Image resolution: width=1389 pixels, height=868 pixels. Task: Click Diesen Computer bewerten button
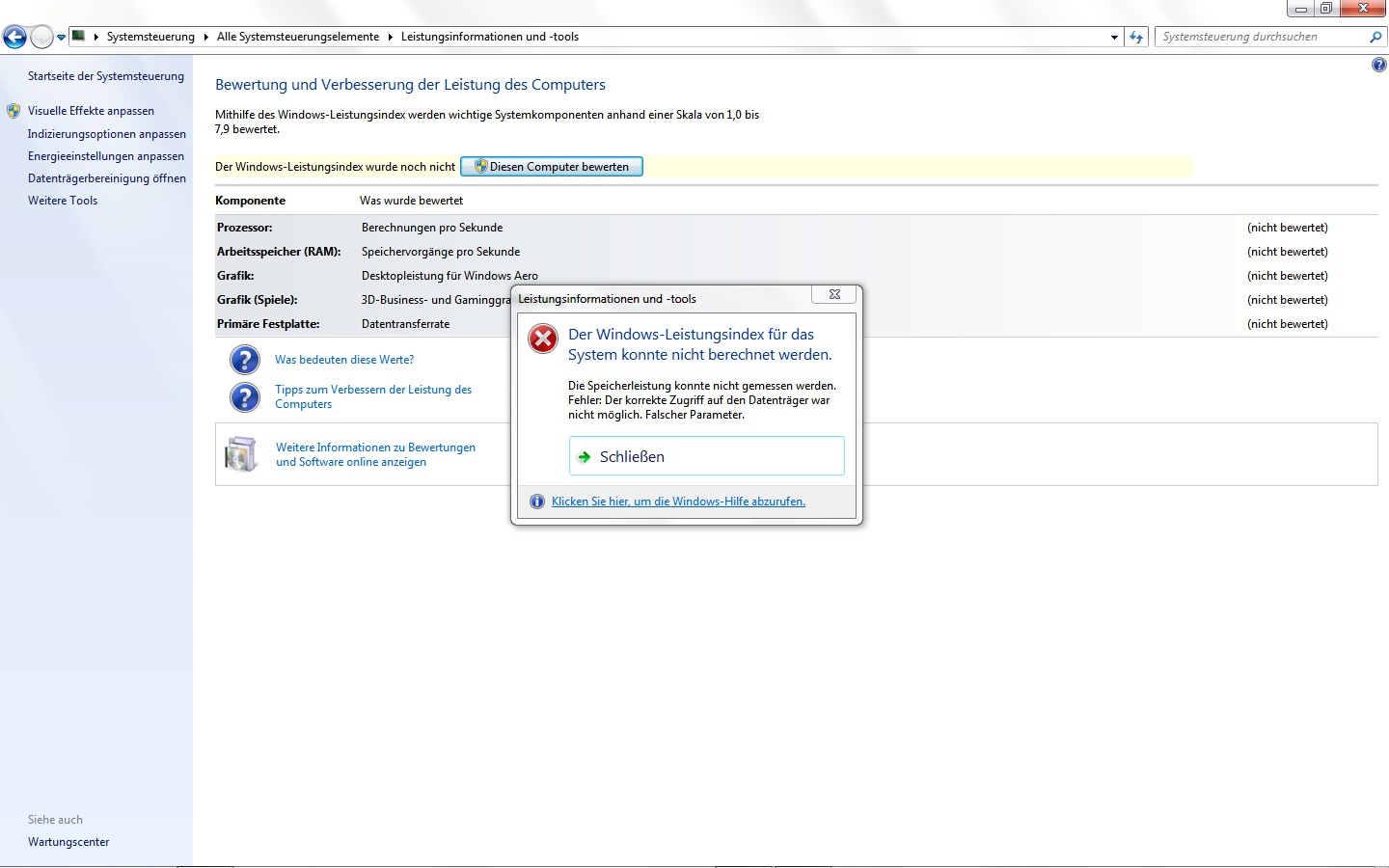click(552, 167)
